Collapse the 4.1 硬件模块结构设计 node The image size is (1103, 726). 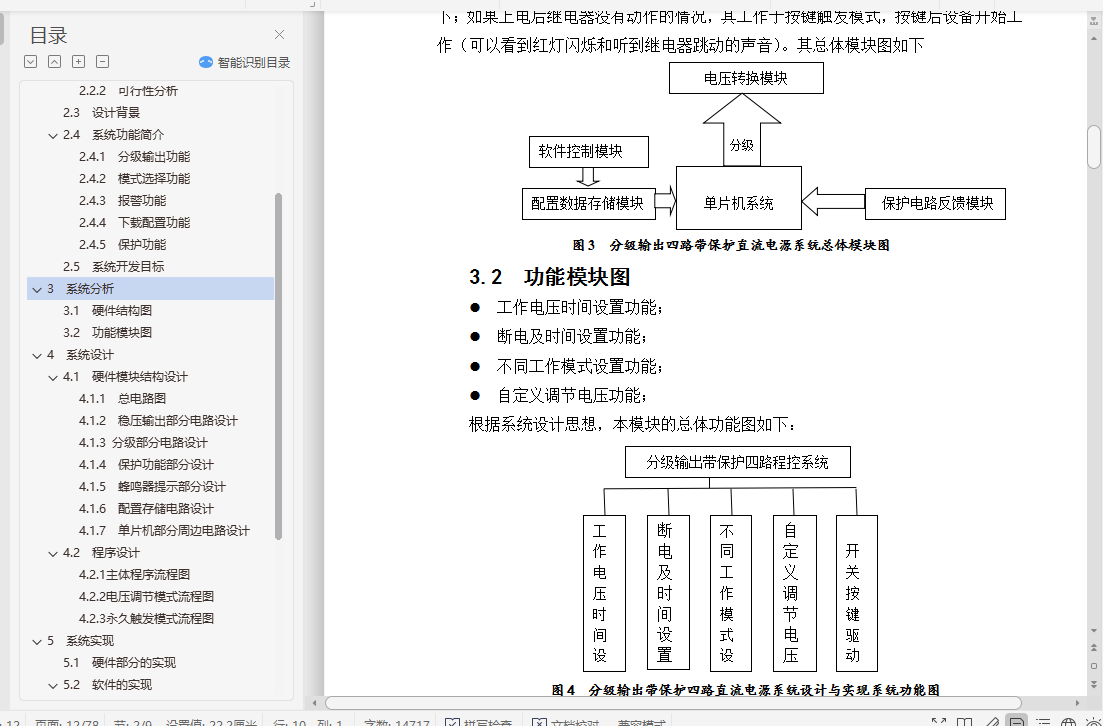pos(53,377)
